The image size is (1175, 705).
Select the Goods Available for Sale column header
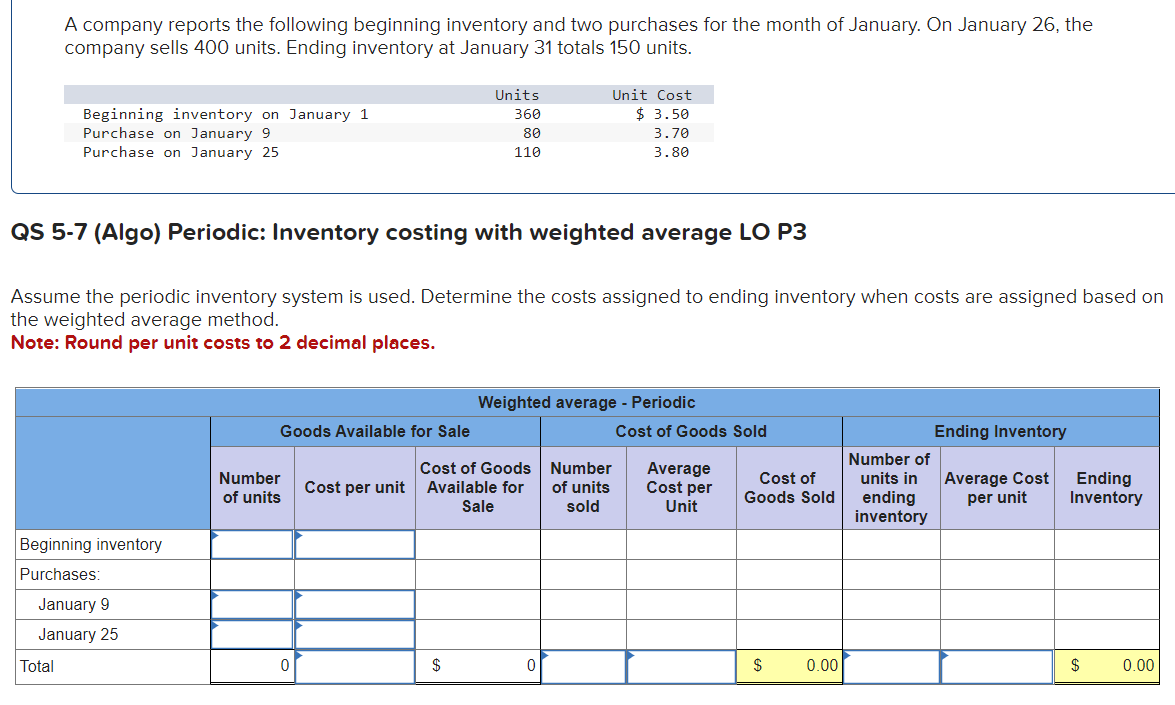[374, 431]
